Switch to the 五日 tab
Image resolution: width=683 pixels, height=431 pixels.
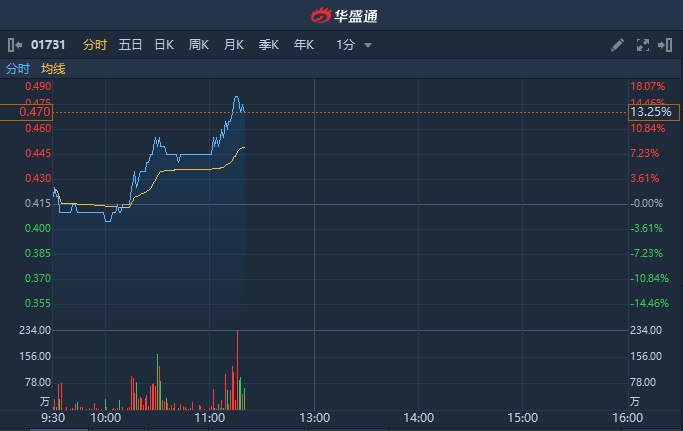click(x=130, y=45)
